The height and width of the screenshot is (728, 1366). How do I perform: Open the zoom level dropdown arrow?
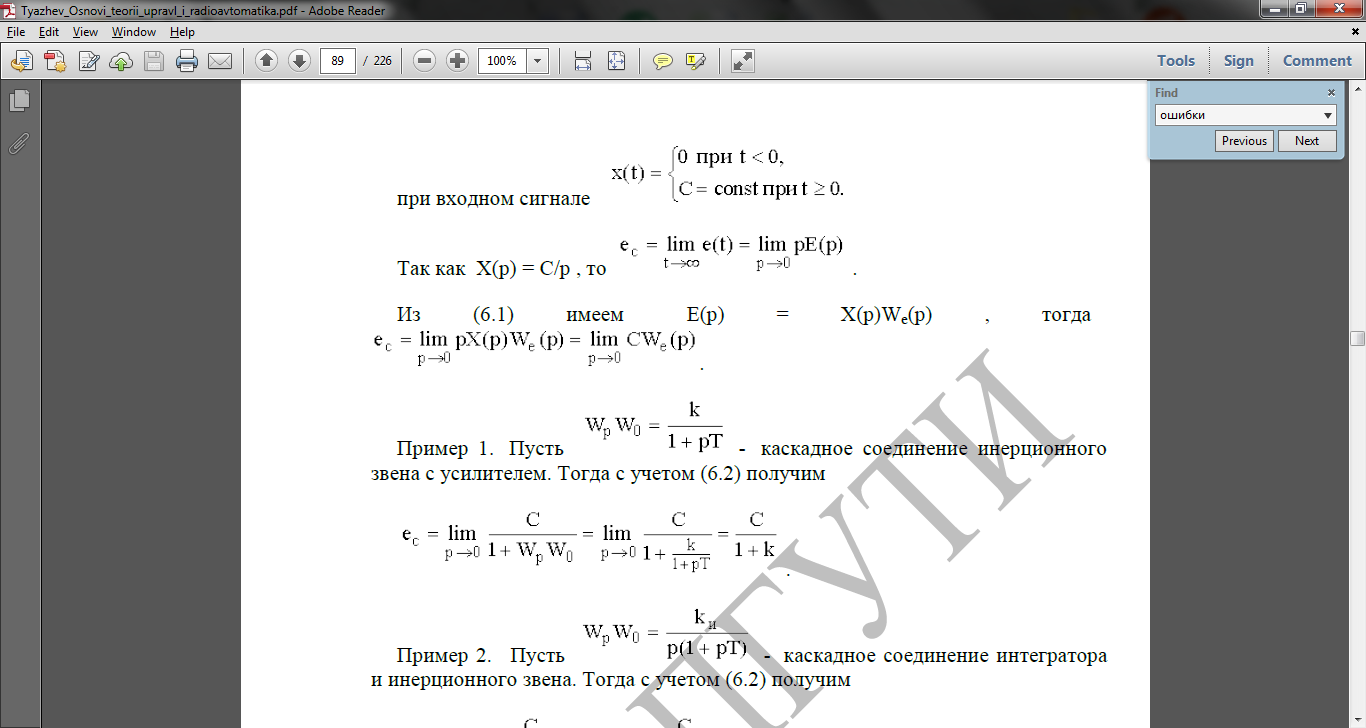pos(538,61)
